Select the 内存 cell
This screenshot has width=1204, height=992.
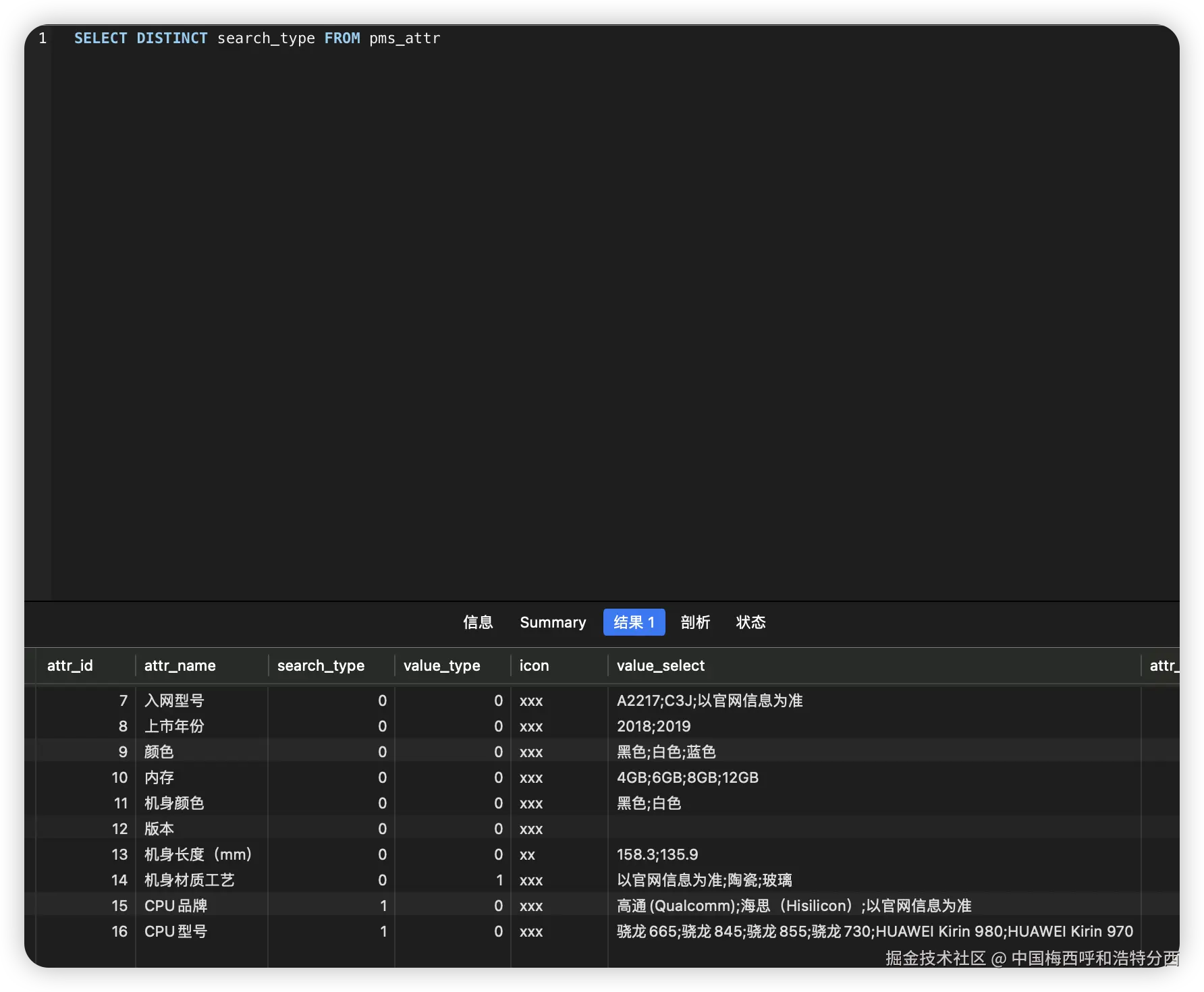click(x=201, y=777)
